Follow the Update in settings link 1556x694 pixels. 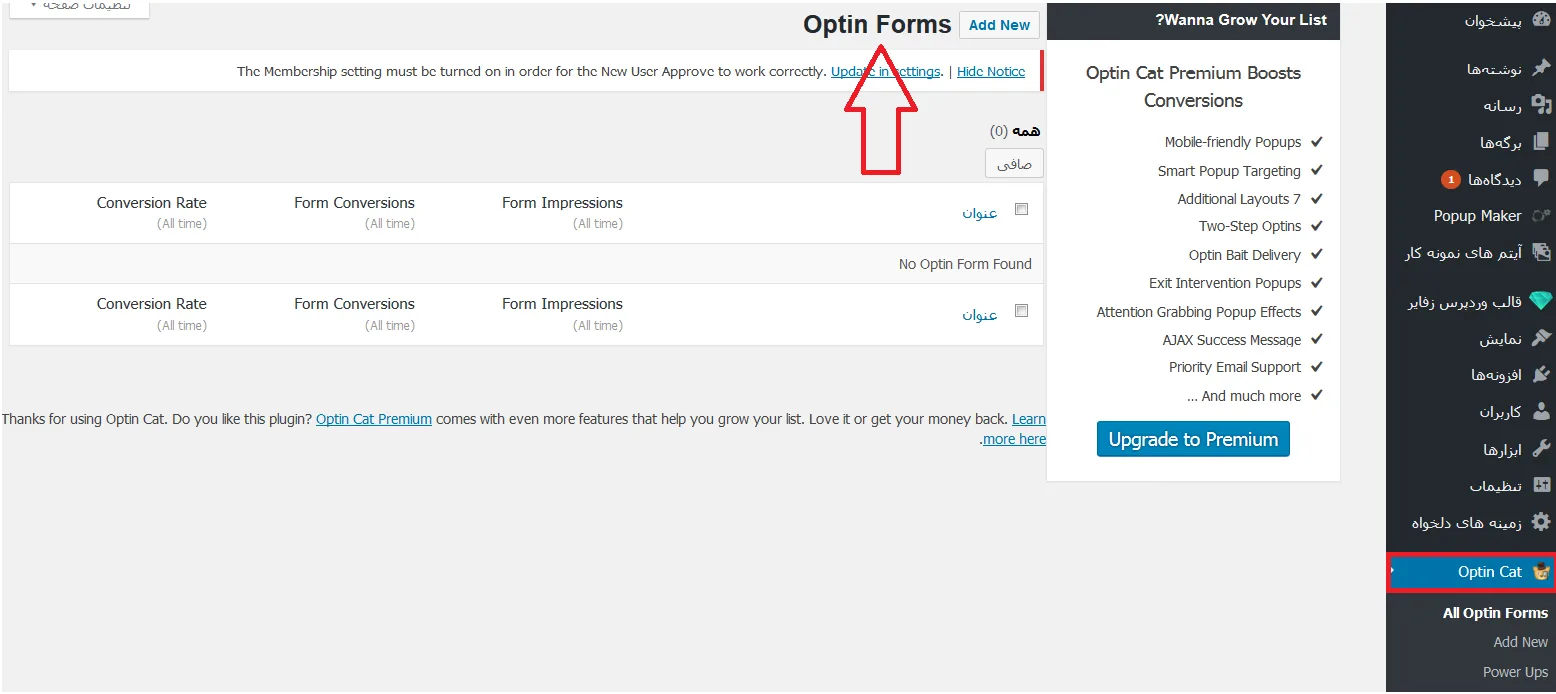886,72
